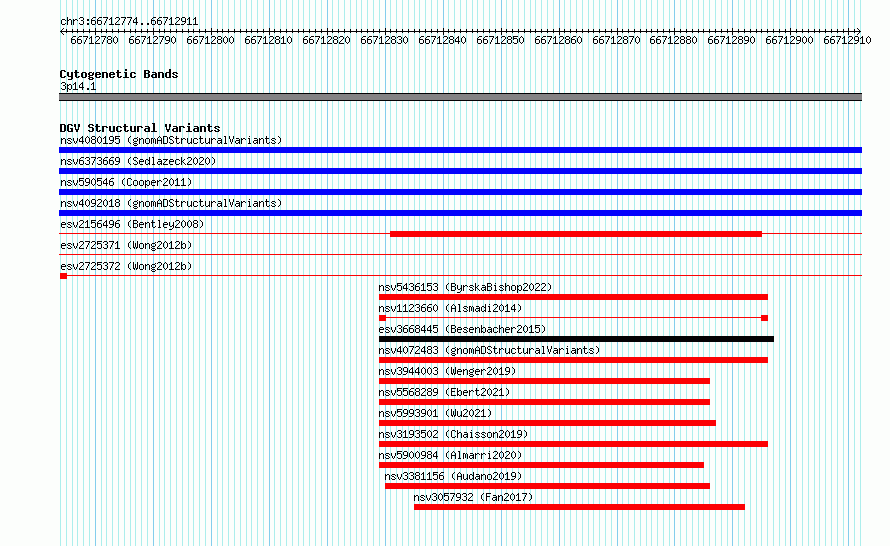The image size is (890, 546).
Task: Click the red bar under nsv4072483
Action: [573, 360]
